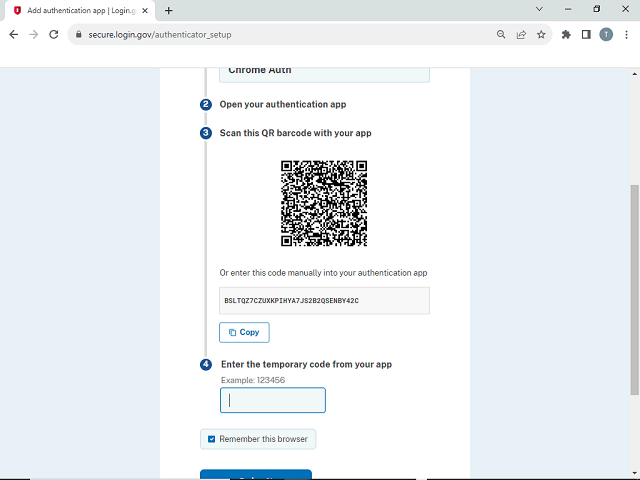Open the tab search chevron
The width and height of the screenshot is (640, 480).
click(x=539, y=9)
